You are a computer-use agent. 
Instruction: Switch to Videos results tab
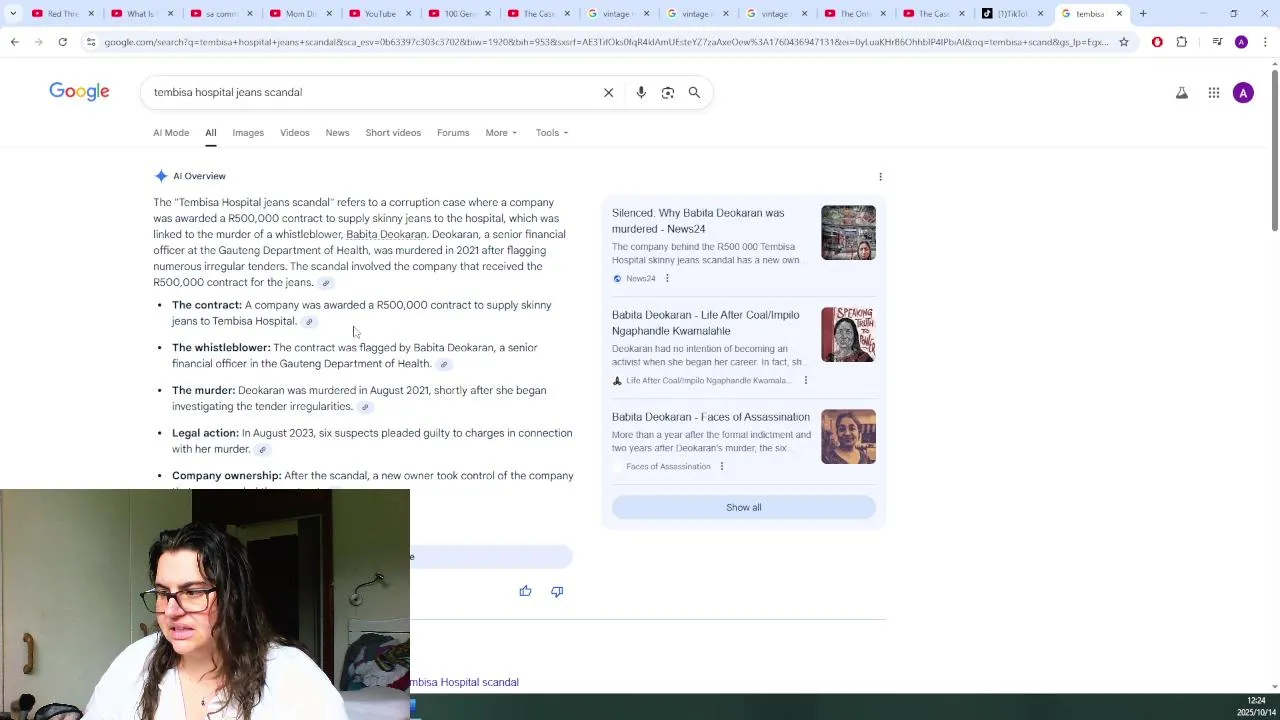[294, 133]
